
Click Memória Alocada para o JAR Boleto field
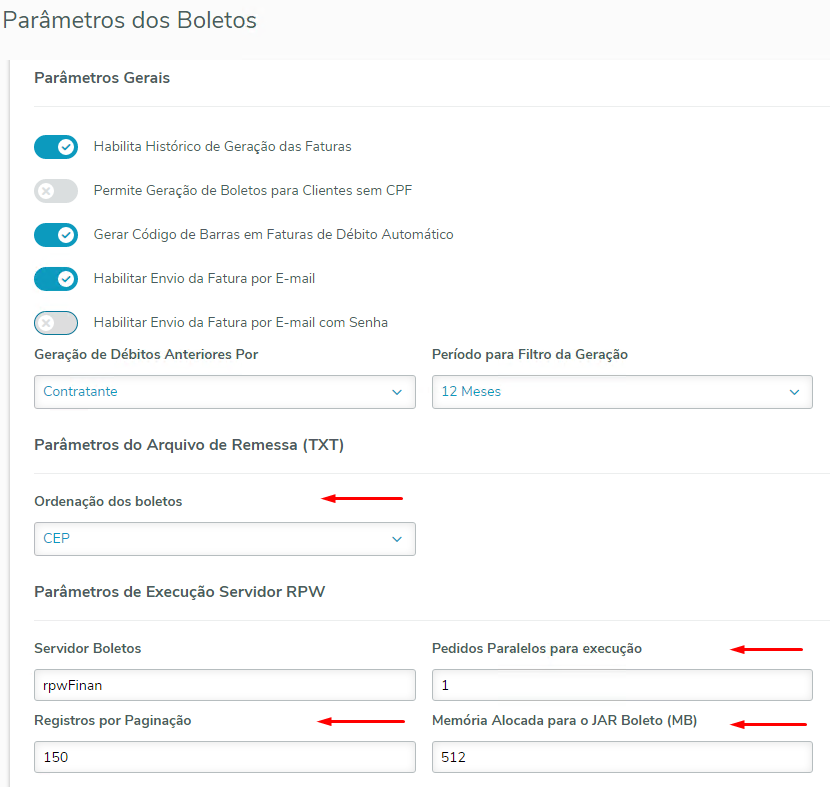621,757
